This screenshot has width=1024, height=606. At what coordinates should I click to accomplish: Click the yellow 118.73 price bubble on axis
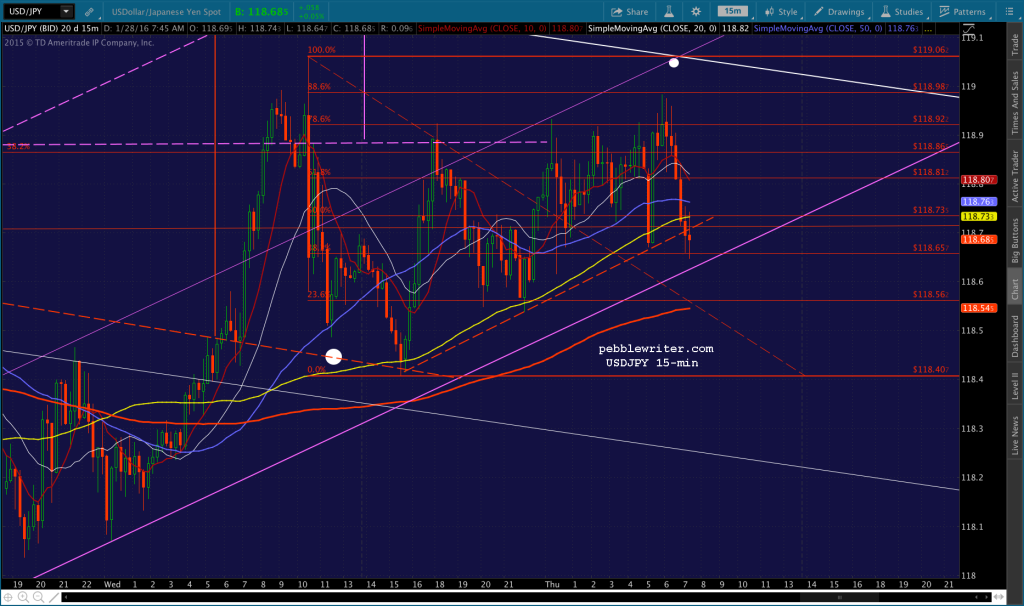978,217
